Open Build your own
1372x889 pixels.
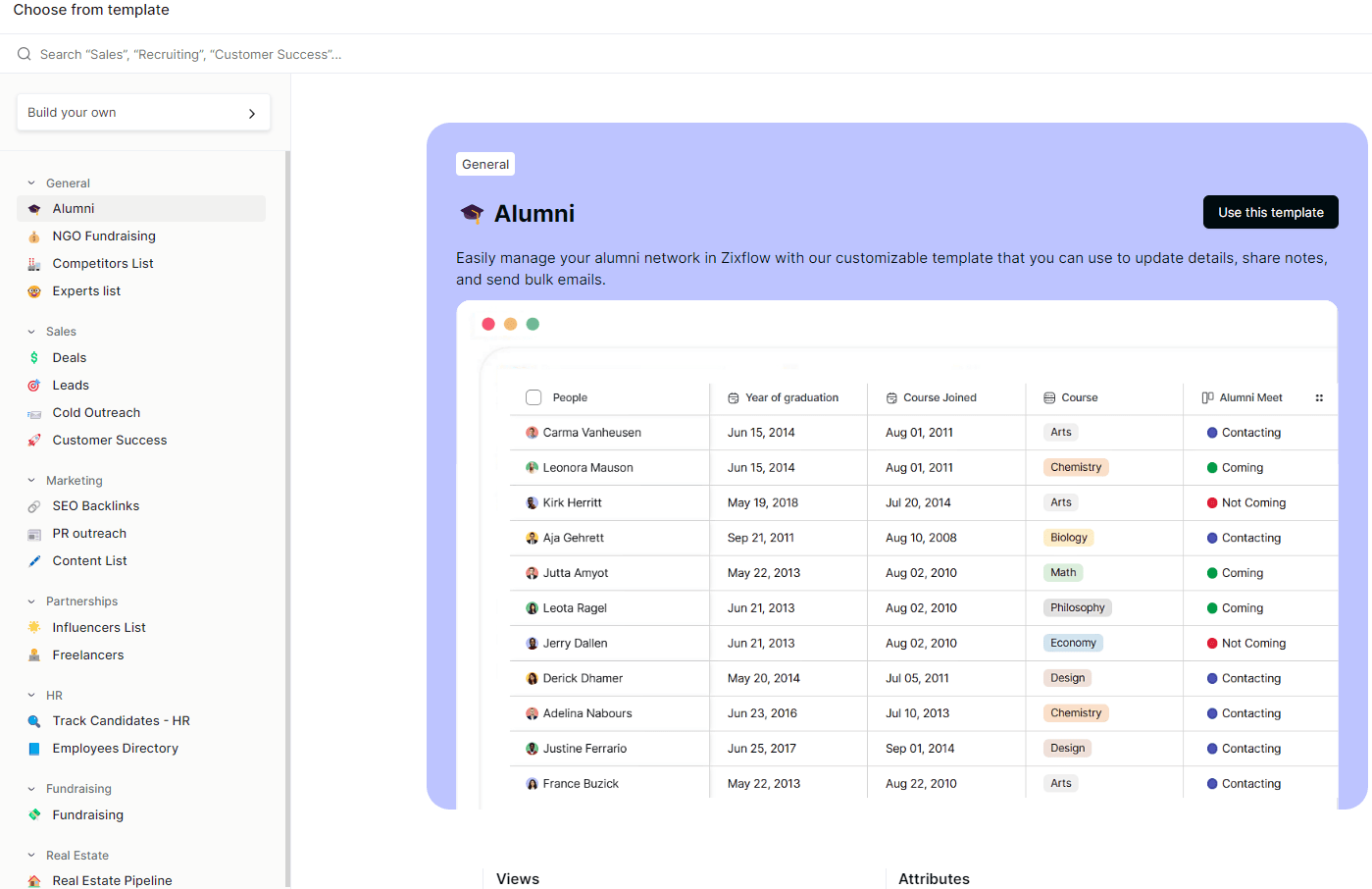click(x=142, y=112)
